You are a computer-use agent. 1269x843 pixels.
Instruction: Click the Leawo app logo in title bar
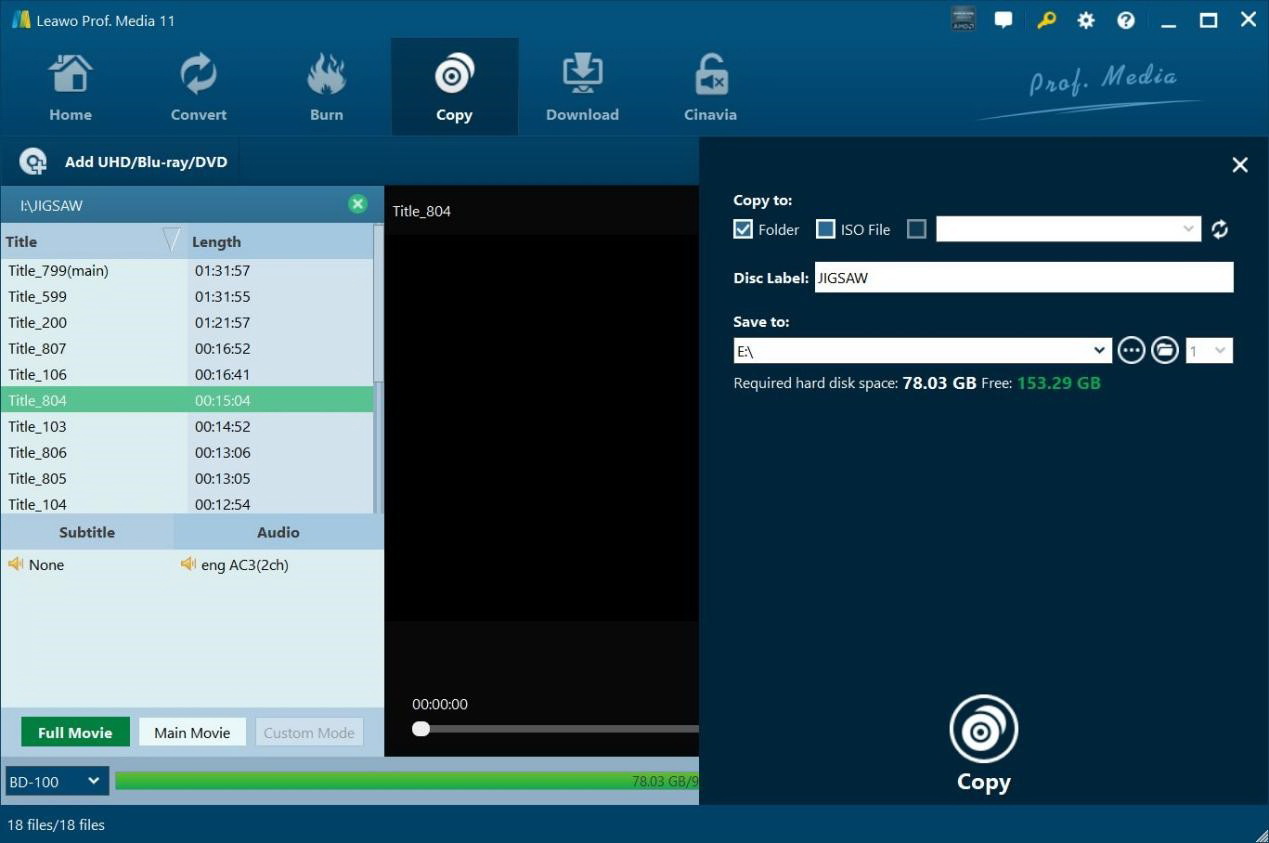click(21, 20)
